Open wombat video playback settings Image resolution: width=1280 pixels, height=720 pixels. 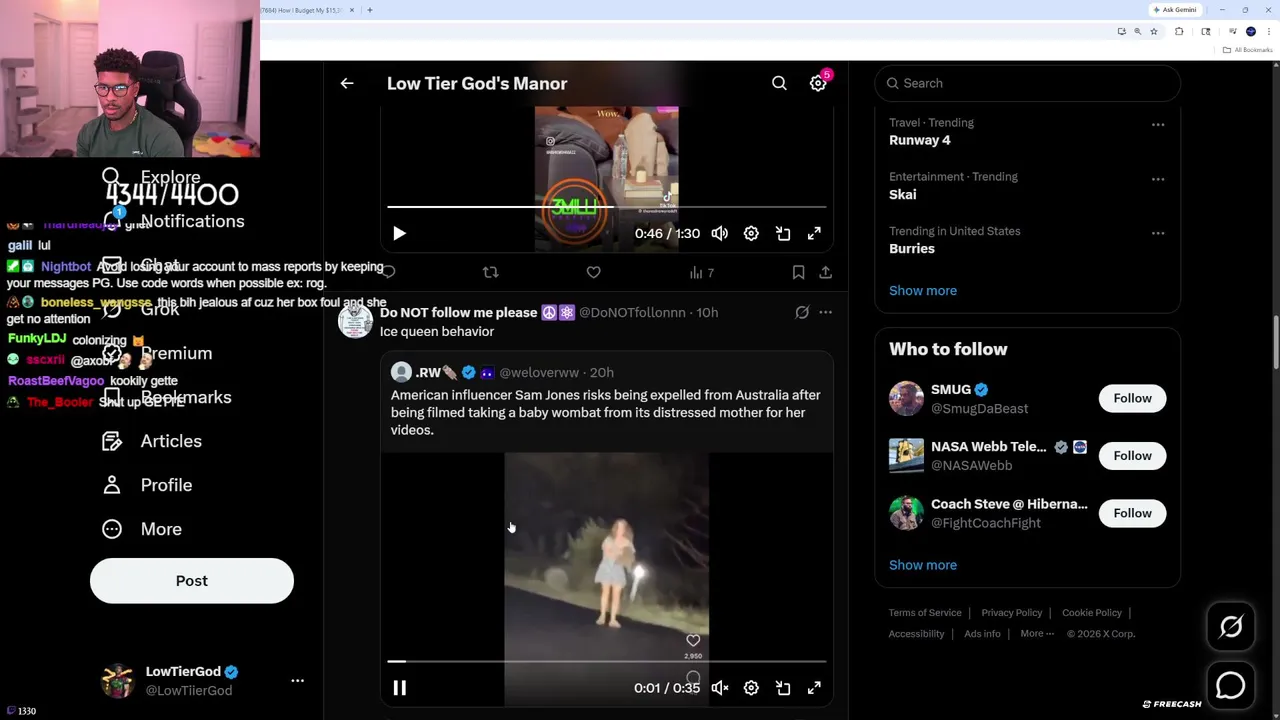tap(751, 688)
